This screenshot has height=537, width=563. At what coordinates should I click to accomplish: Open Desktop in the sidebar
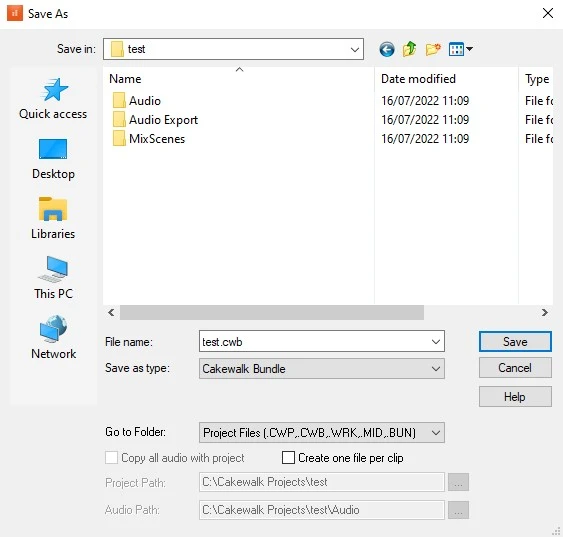53,158
